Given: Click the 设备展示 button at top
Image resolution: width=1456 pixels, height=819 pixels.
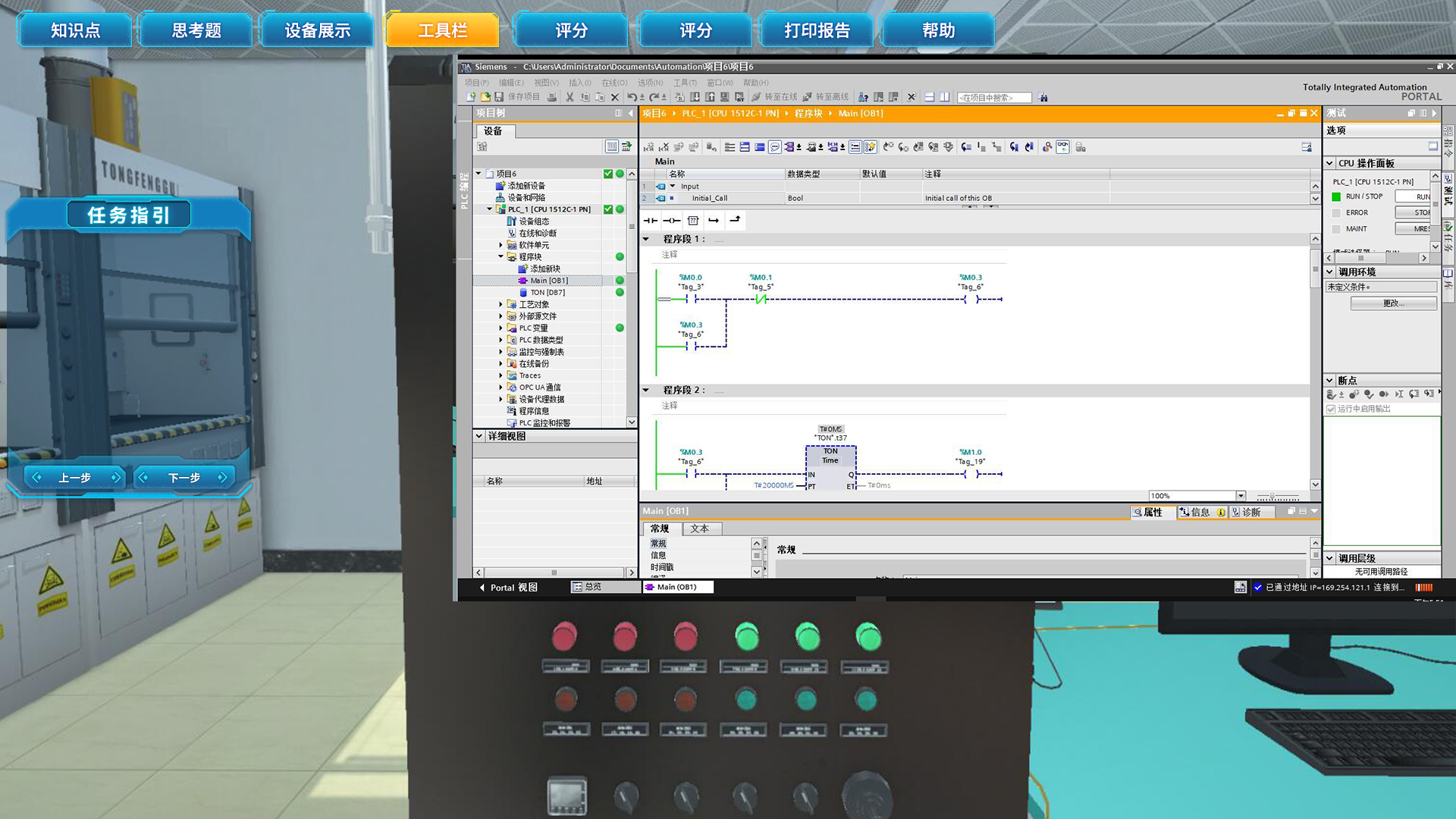Looking at the screenshot, I should coord(318,30).
